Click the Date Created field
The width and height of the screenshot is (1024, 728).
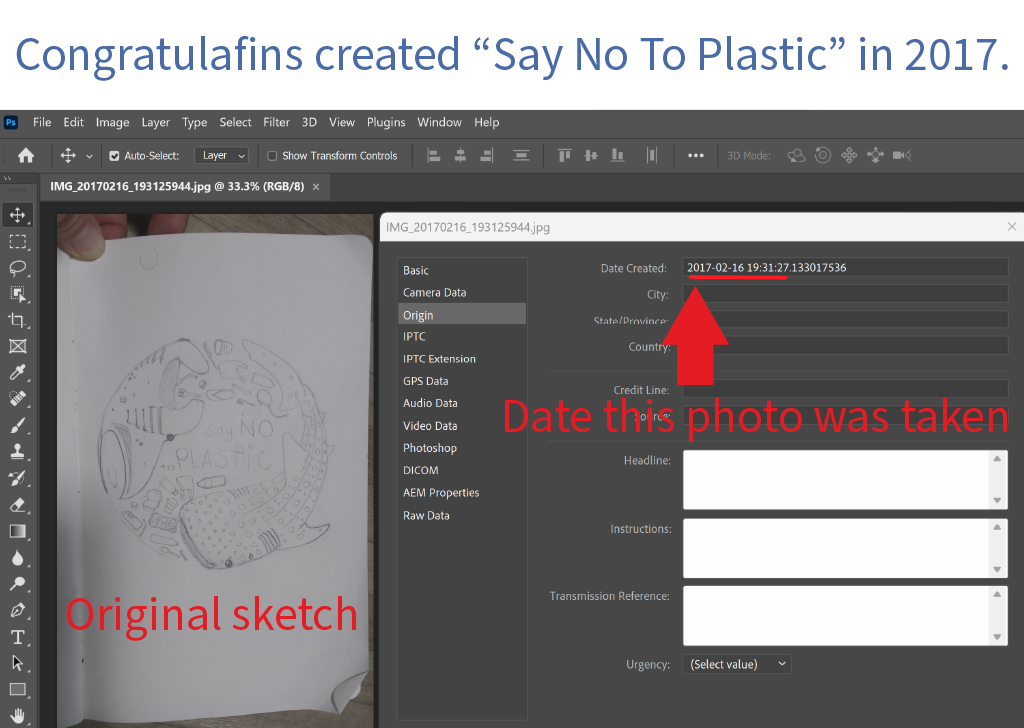845,268
